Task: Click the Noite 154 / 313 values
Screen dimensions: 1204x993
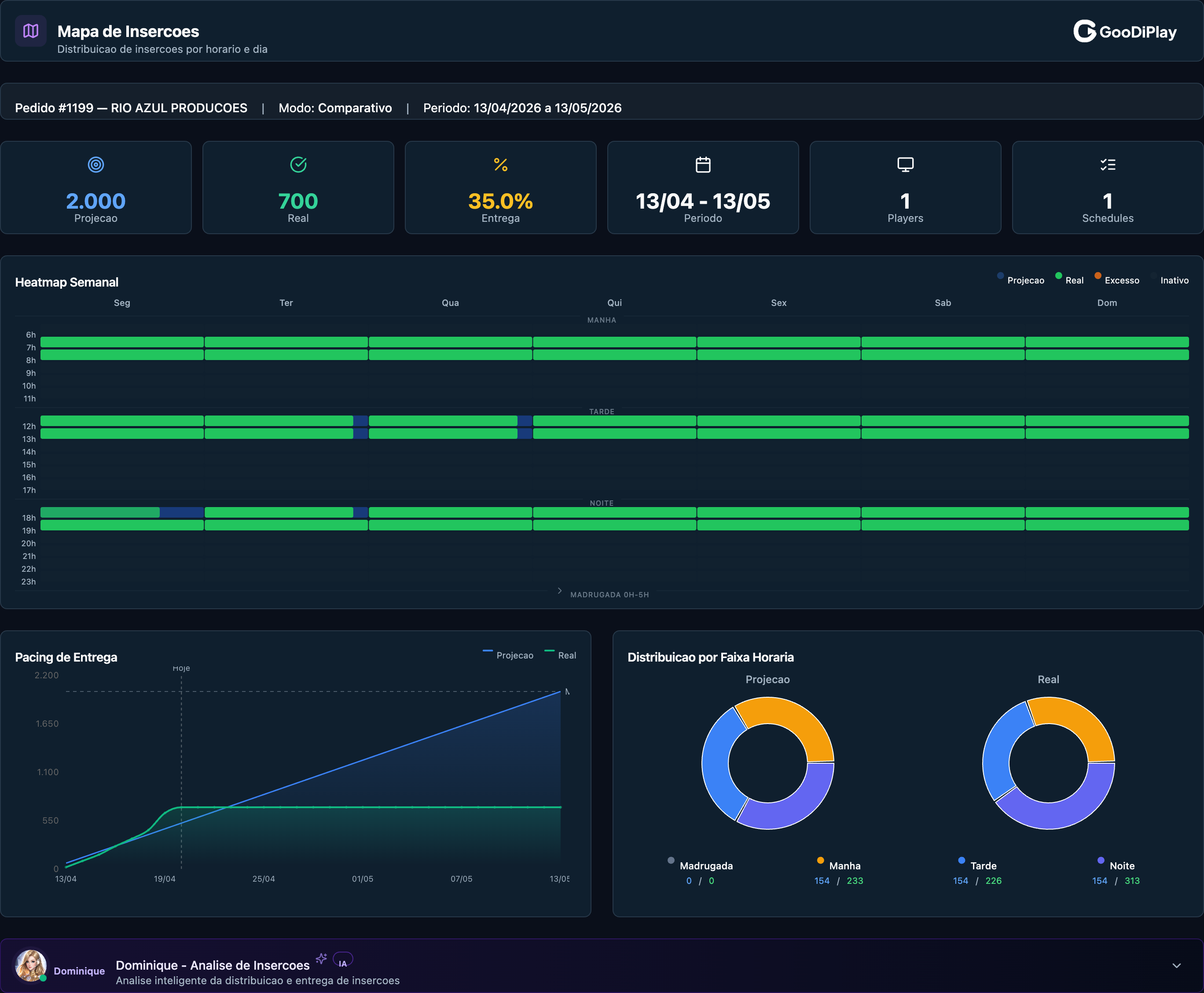Action: point(1116,881)
